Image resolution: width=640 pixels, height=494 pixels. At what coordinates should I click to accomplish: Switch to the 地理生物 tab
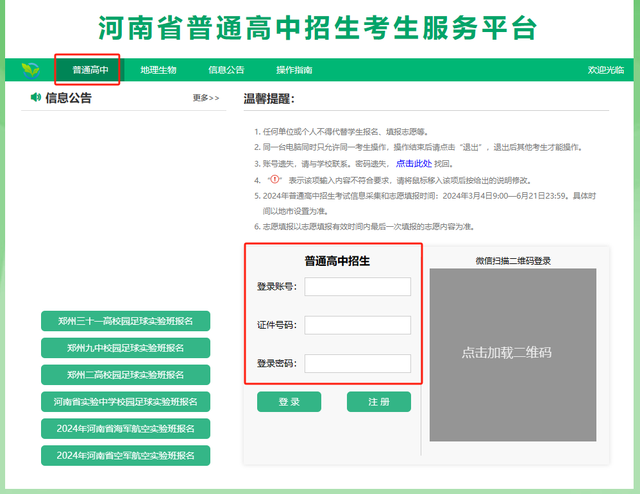click(x=158, y=70)
